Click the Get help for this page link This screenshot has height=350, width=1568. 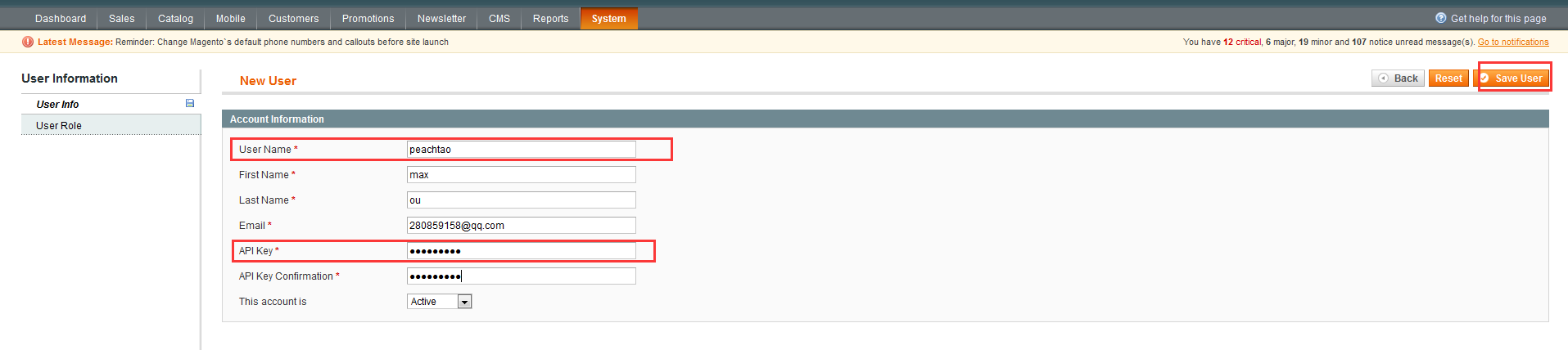(x=1498, y=19)
